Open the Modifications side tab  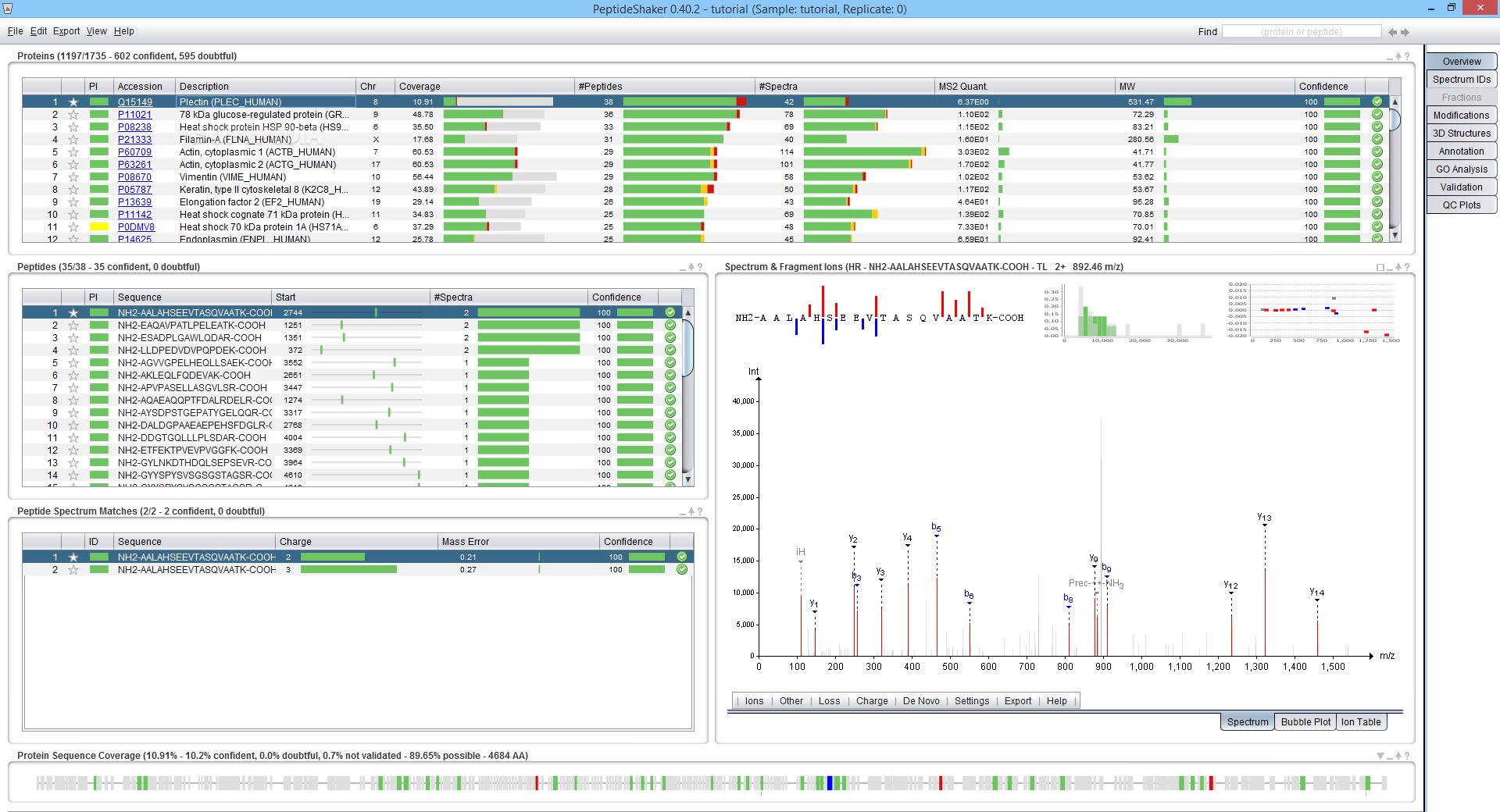[x=1462, y=116]
